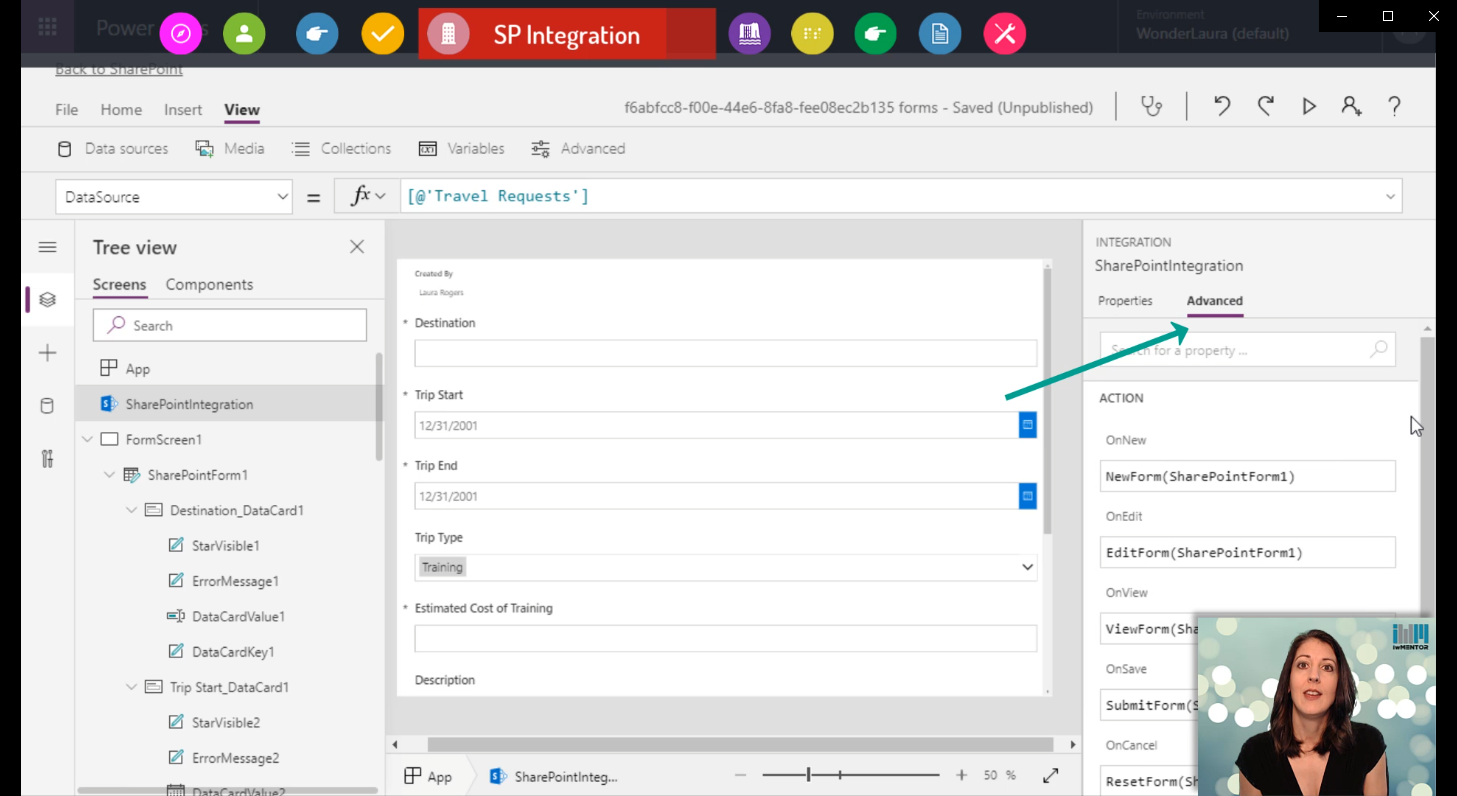Select StarVisible1 in the tree

(226, 546)
